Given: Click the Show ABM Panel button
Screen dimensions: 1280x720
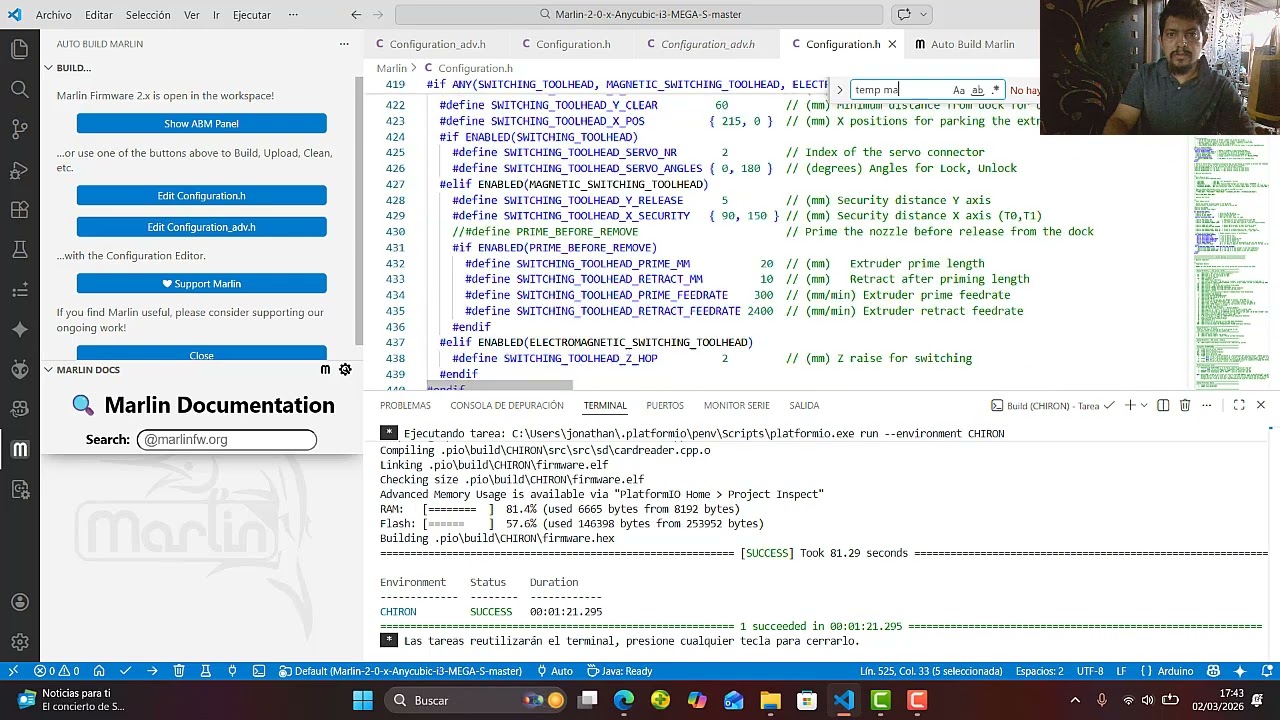Looking at the screenshot, I should (202, 124).
